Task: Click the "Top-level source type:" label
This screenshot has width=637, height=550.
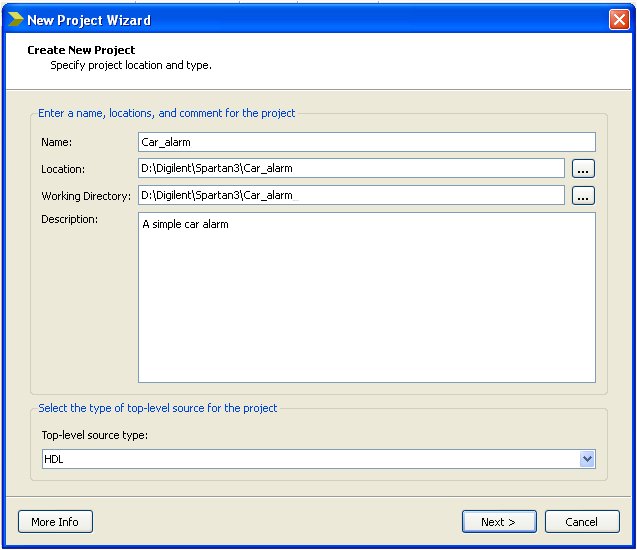Action: (93, 435)
